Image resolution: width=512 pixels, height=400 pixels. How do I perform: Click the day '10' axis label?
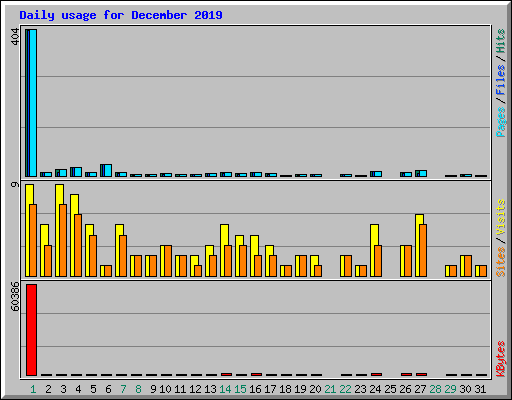pos(165,389)
